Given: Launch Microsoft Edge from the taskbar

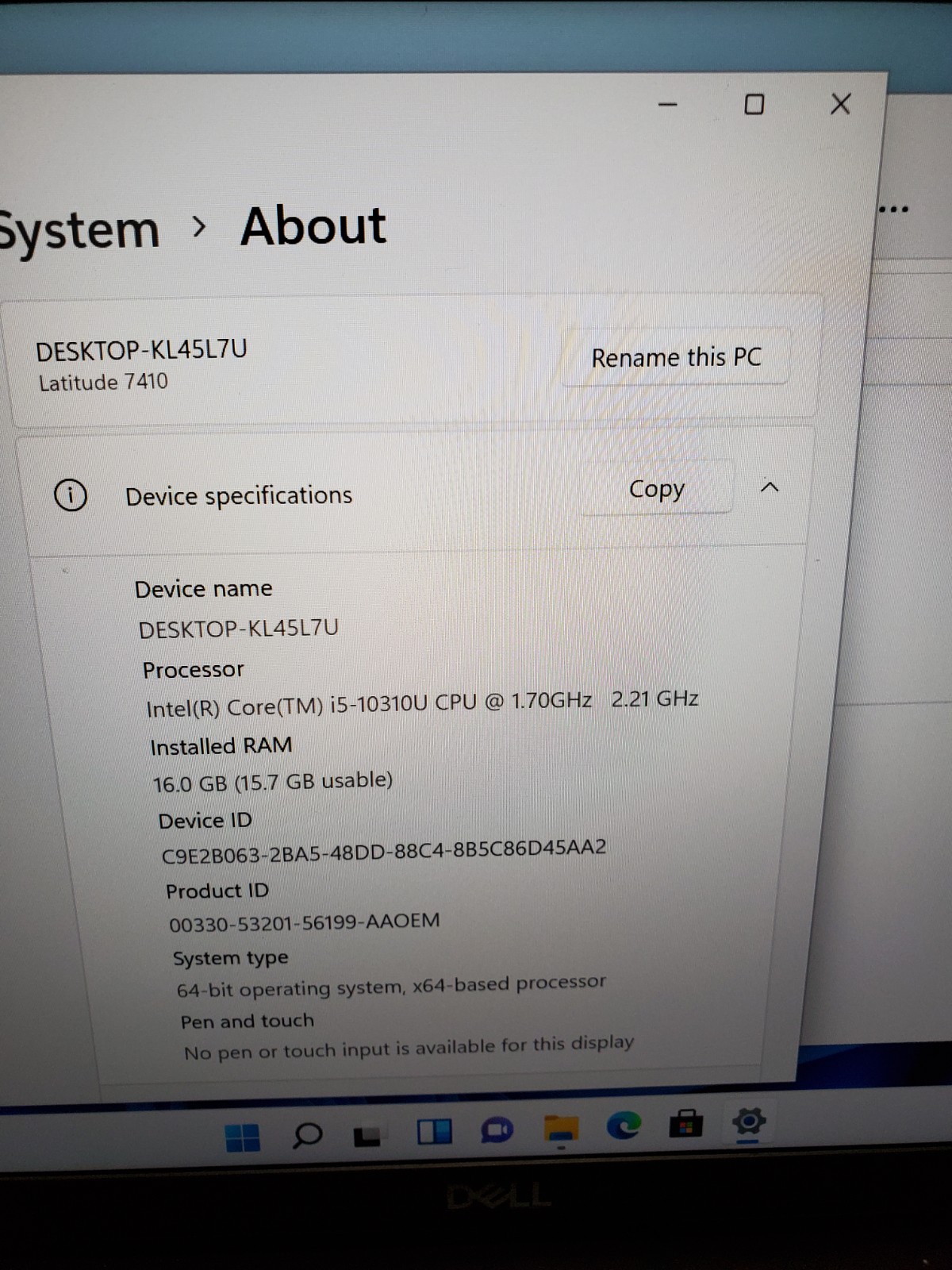Looking at the screenshot, I should (624, 1126).
